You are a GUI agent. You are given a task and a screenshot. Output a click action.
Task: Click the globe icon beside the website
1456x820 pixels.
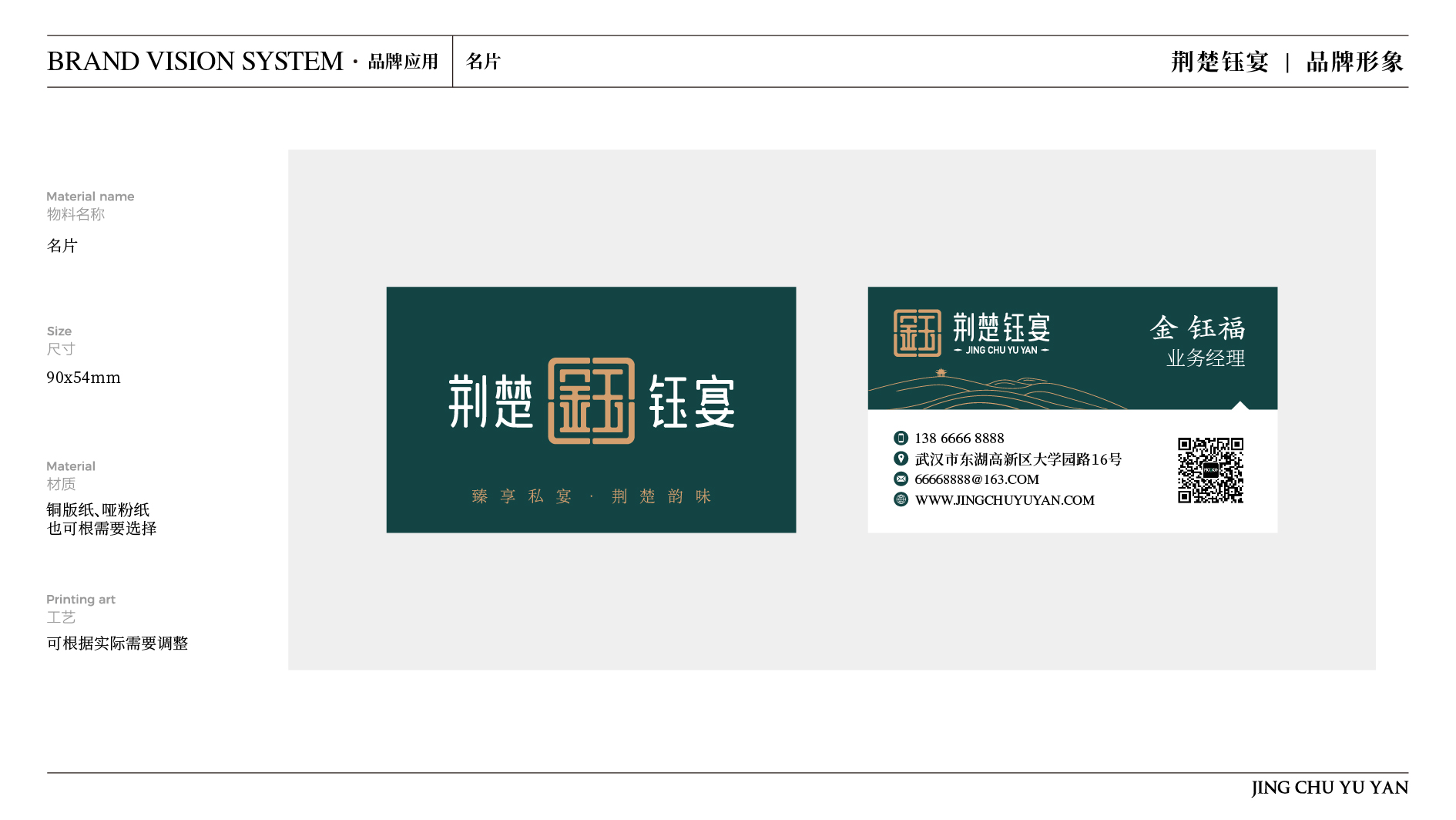(901, 499)
